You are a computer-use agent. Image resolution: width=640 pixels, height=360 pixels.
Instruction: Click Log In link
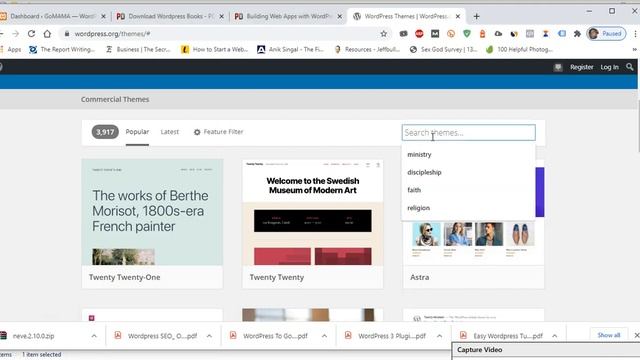tap(609, 67)
